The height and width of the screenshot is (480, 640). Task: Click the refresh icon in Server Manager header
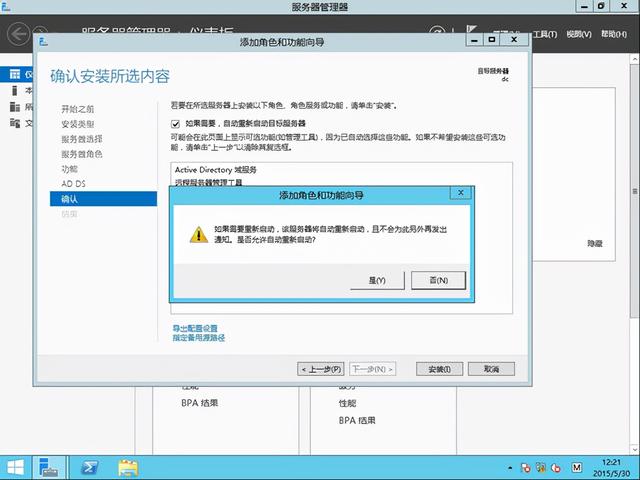coord(437,32)
